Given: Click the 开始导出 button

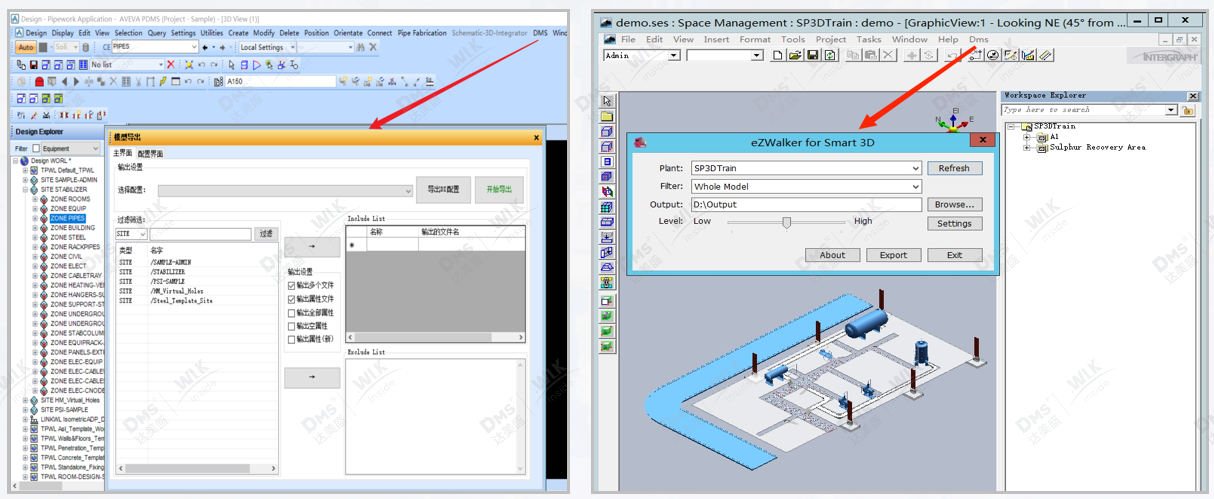Looking at the screenshot, I should tap(499, 188).
